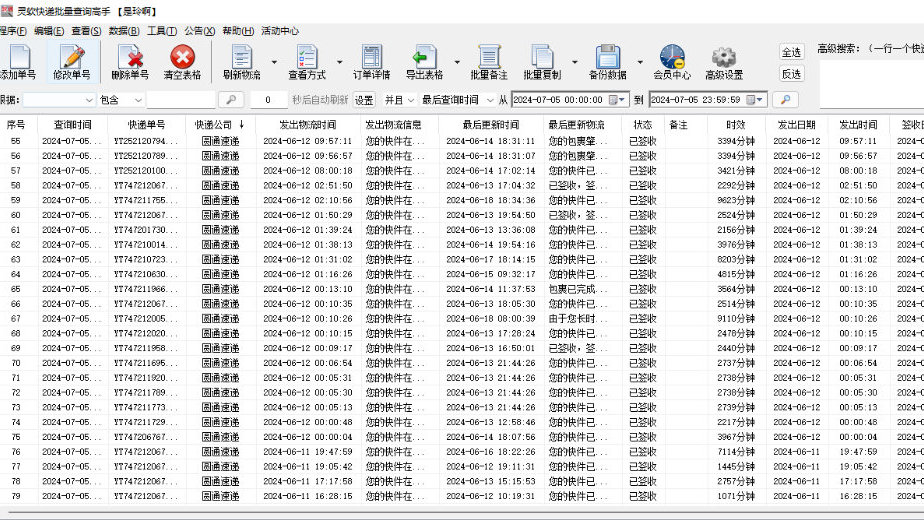The height and width of the screenshot is (520, 924).
Task: Sort by the 状态 column header
Action: coord(643,125)
